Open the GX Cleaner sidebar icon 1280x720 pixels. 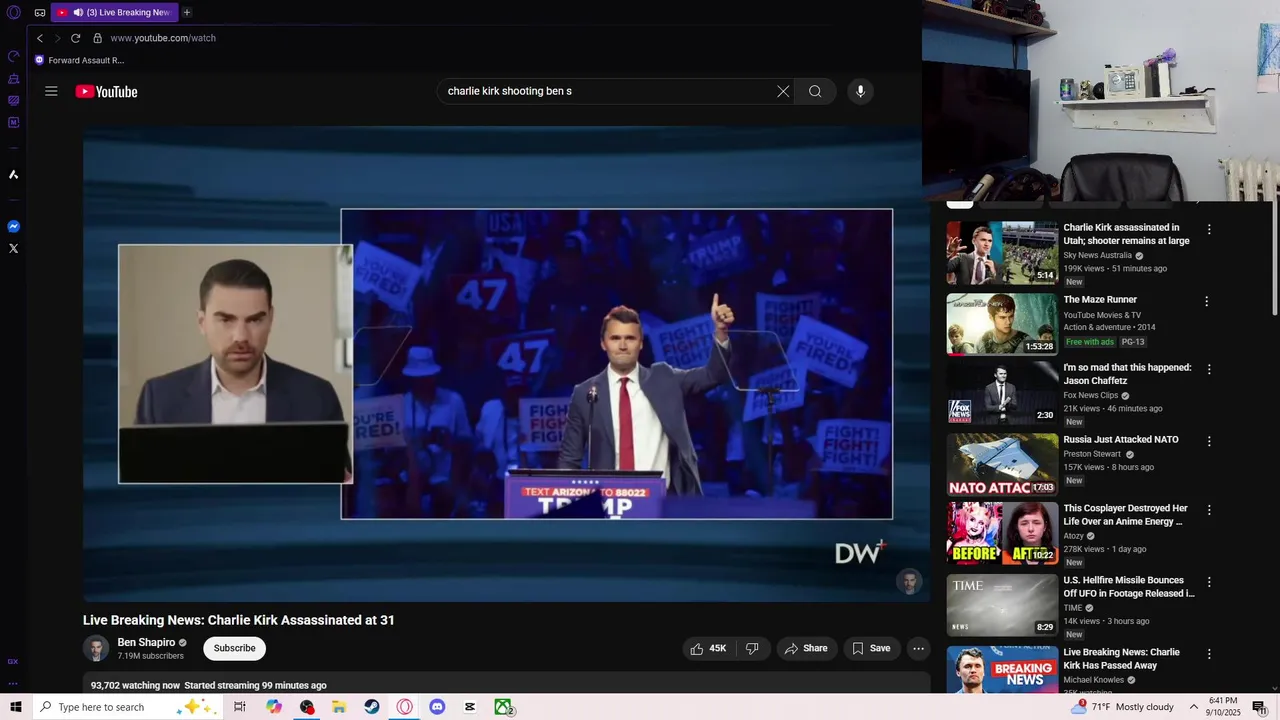[14, 79]
